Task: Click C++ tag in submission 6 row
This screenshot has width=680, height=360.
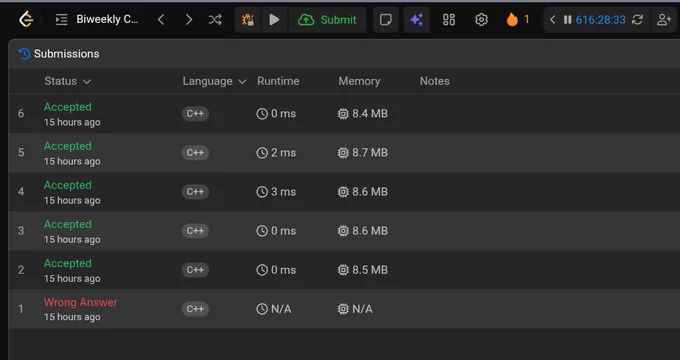Action: click(x=195, y=114)
